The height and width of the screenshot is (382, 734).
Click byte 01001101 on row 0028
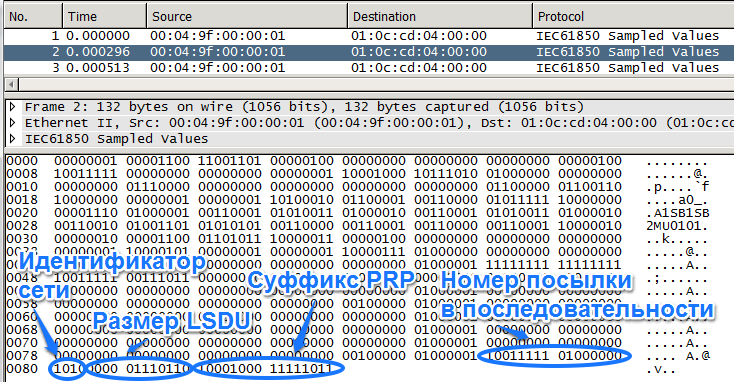(x=158, y=226)
